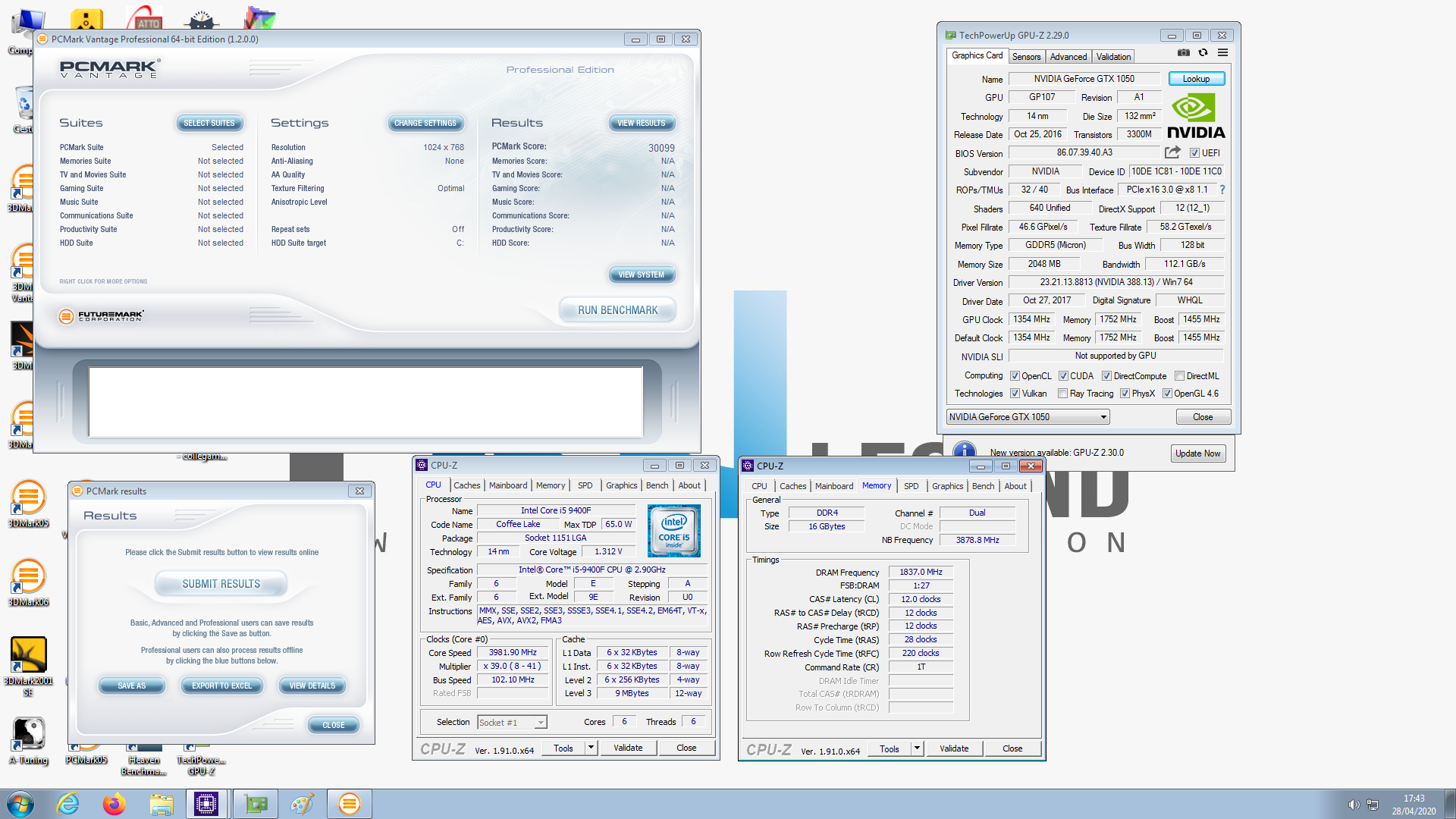Image resolution: width=1456 pixels, height=819 pixels.
Task: Toggle the Vulkan checkbox
Action: [1015, 394]
